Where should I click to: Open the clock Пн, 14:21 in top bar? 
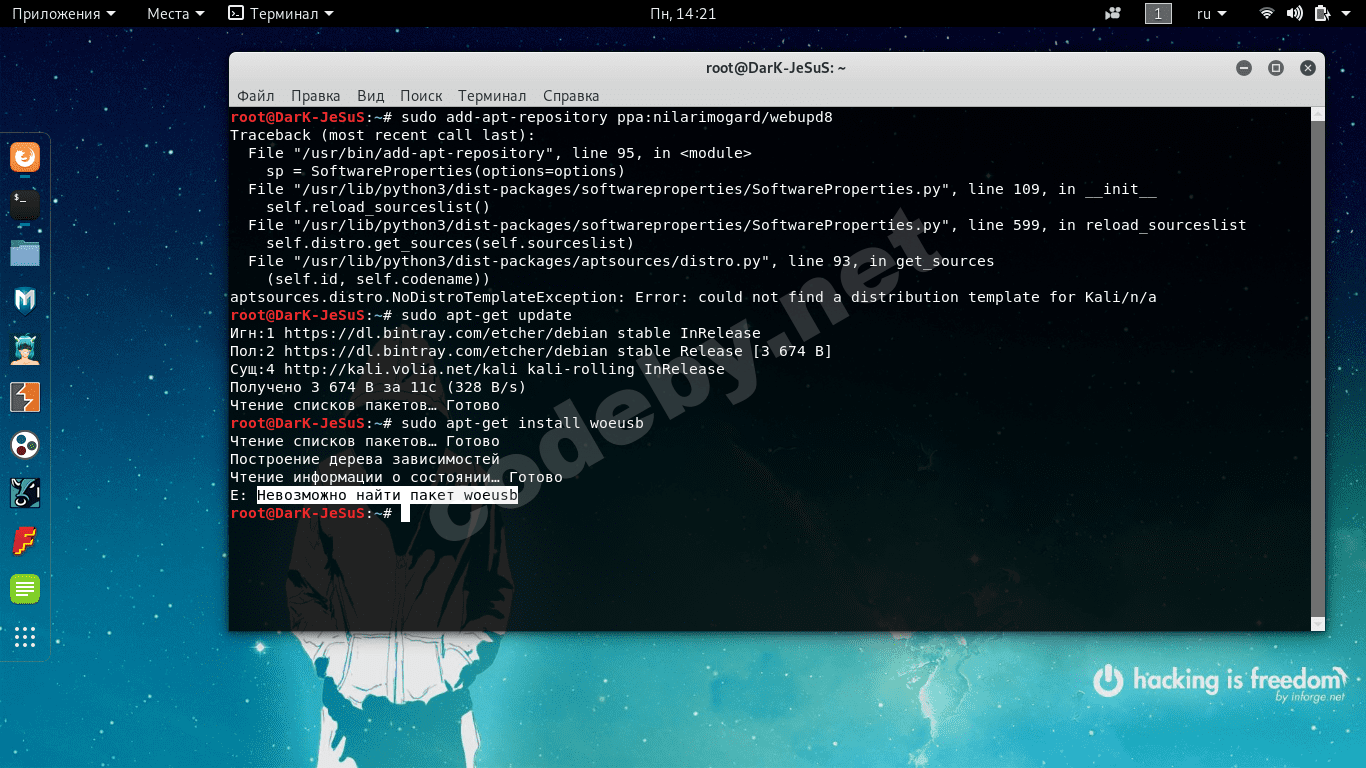coord(683,14)
